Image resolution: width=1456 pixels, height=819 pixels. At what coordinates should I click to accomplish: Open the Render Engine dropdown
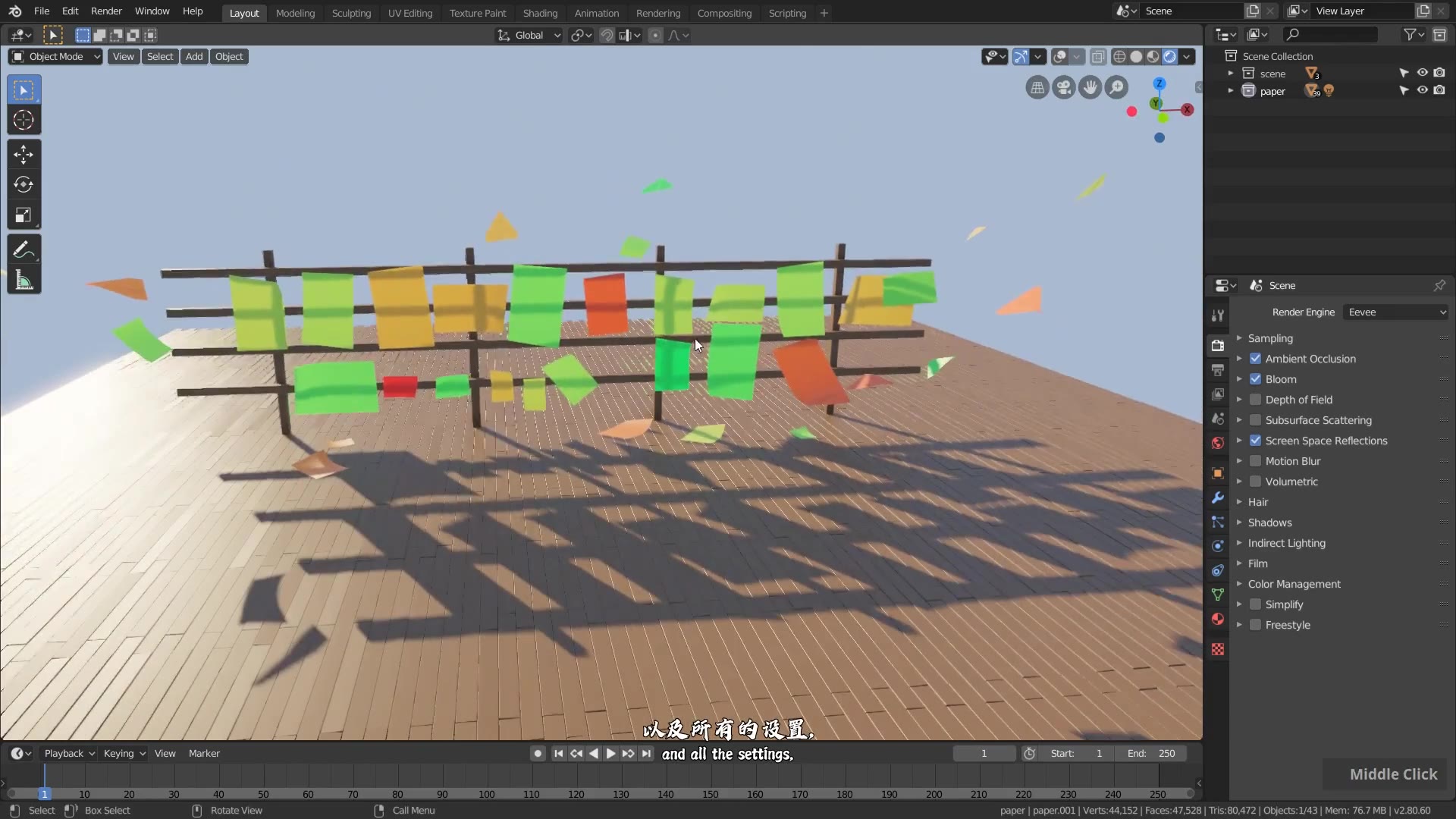(1396, 312)
